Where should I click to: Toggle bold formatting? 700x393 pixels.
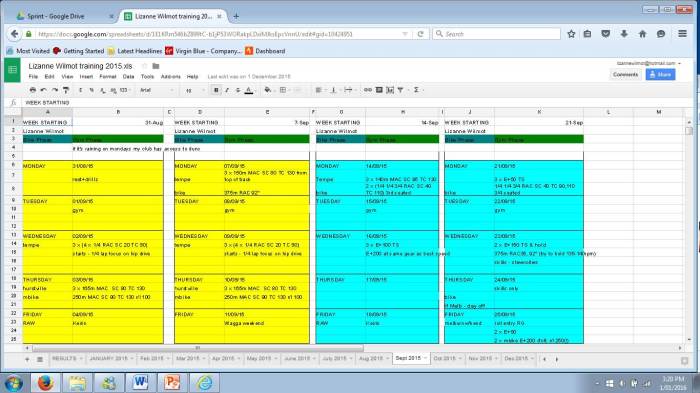pos(216,90)
